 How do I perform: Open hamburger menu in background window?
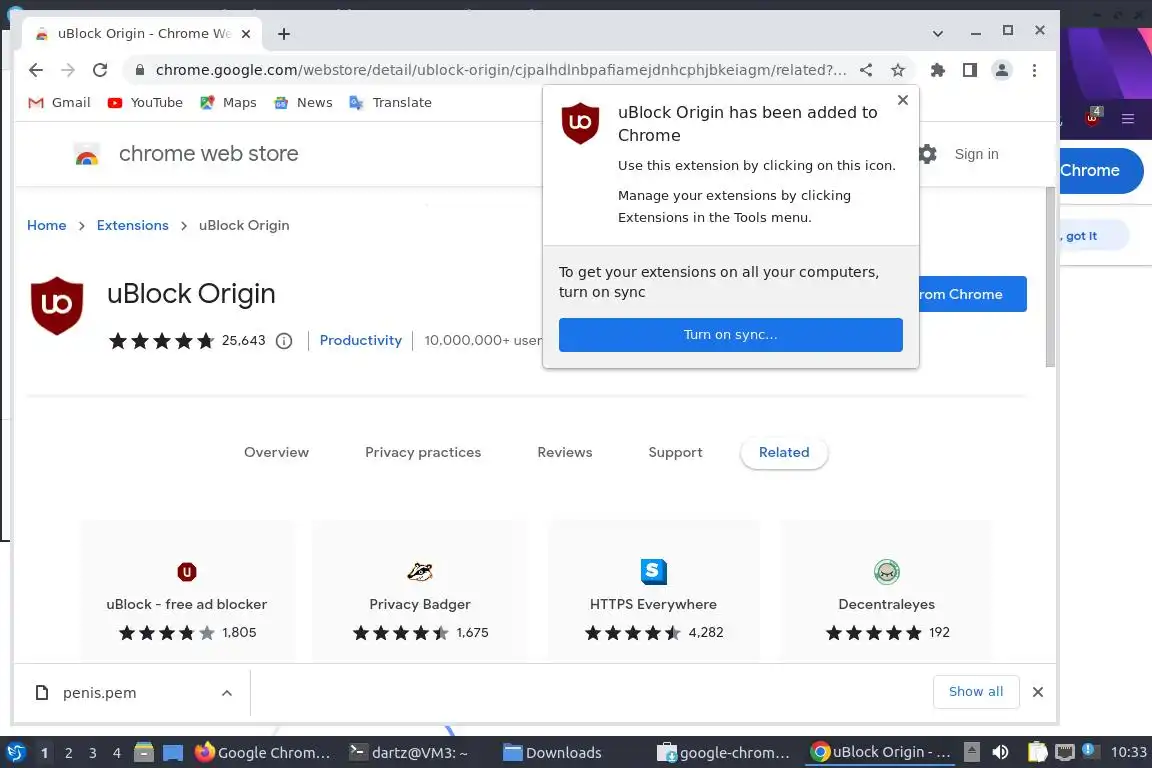[x=1128, y=118]
